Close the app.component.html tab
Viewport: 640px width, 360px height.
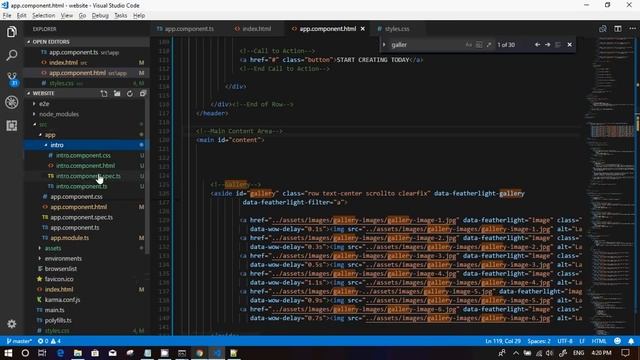click(362, 29)
